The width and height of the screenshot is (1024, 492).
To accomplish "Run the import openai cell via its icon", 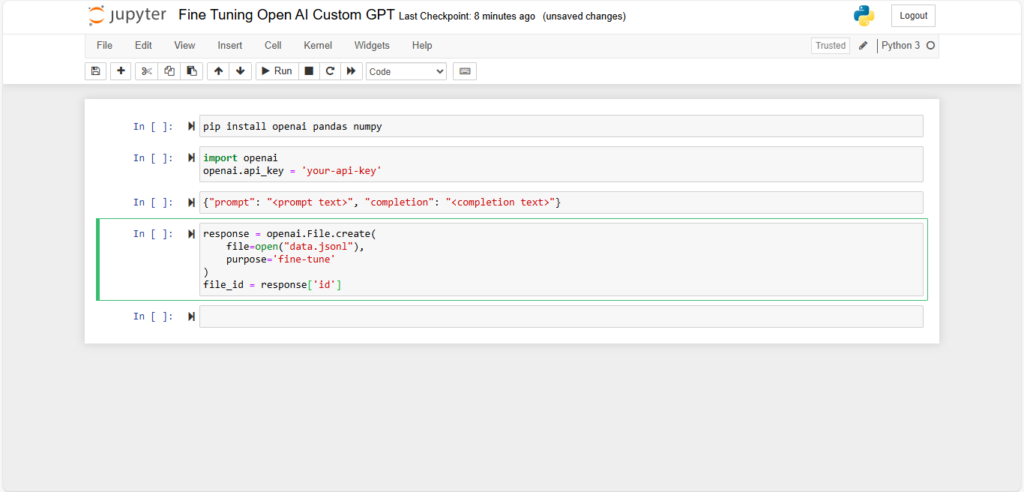I will click(191, 158).
